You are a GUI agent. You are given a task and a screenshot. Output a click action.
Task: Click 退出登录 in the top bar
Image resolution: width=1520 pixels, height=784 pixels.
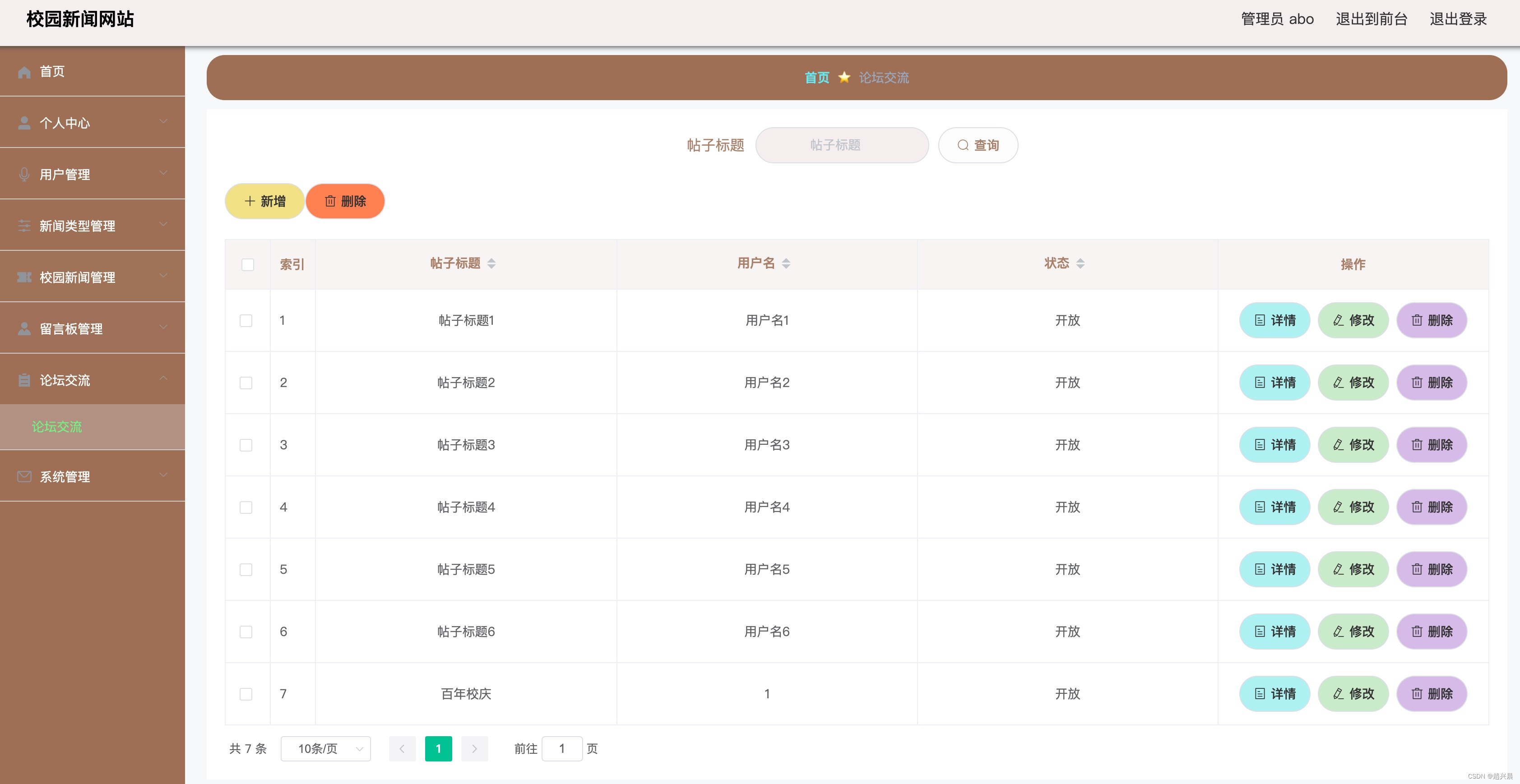(x=1458, y=19)
